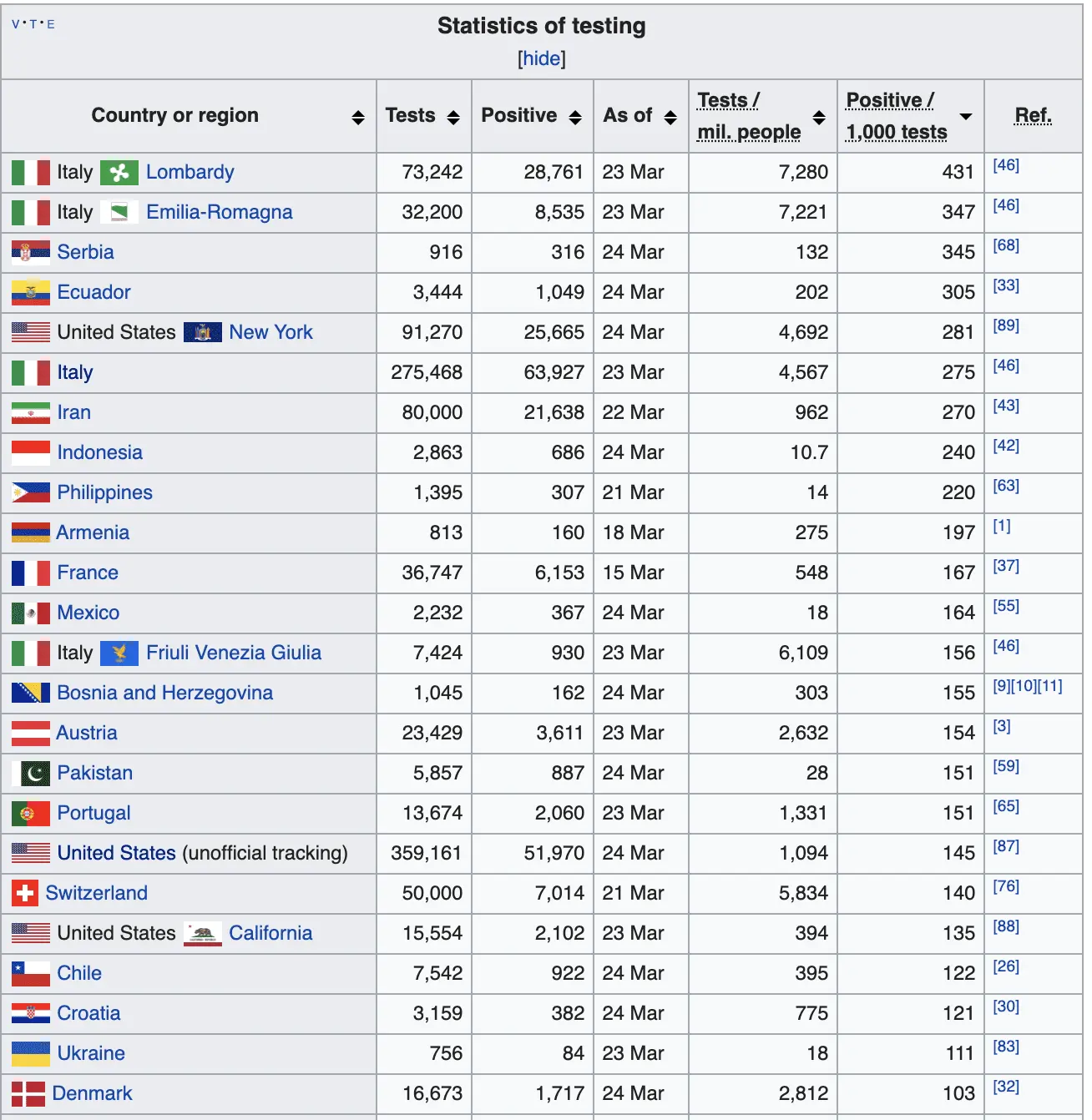Sort by Positive column arrows
This screenshot has width=1092, height=1120.
(575, 118)
